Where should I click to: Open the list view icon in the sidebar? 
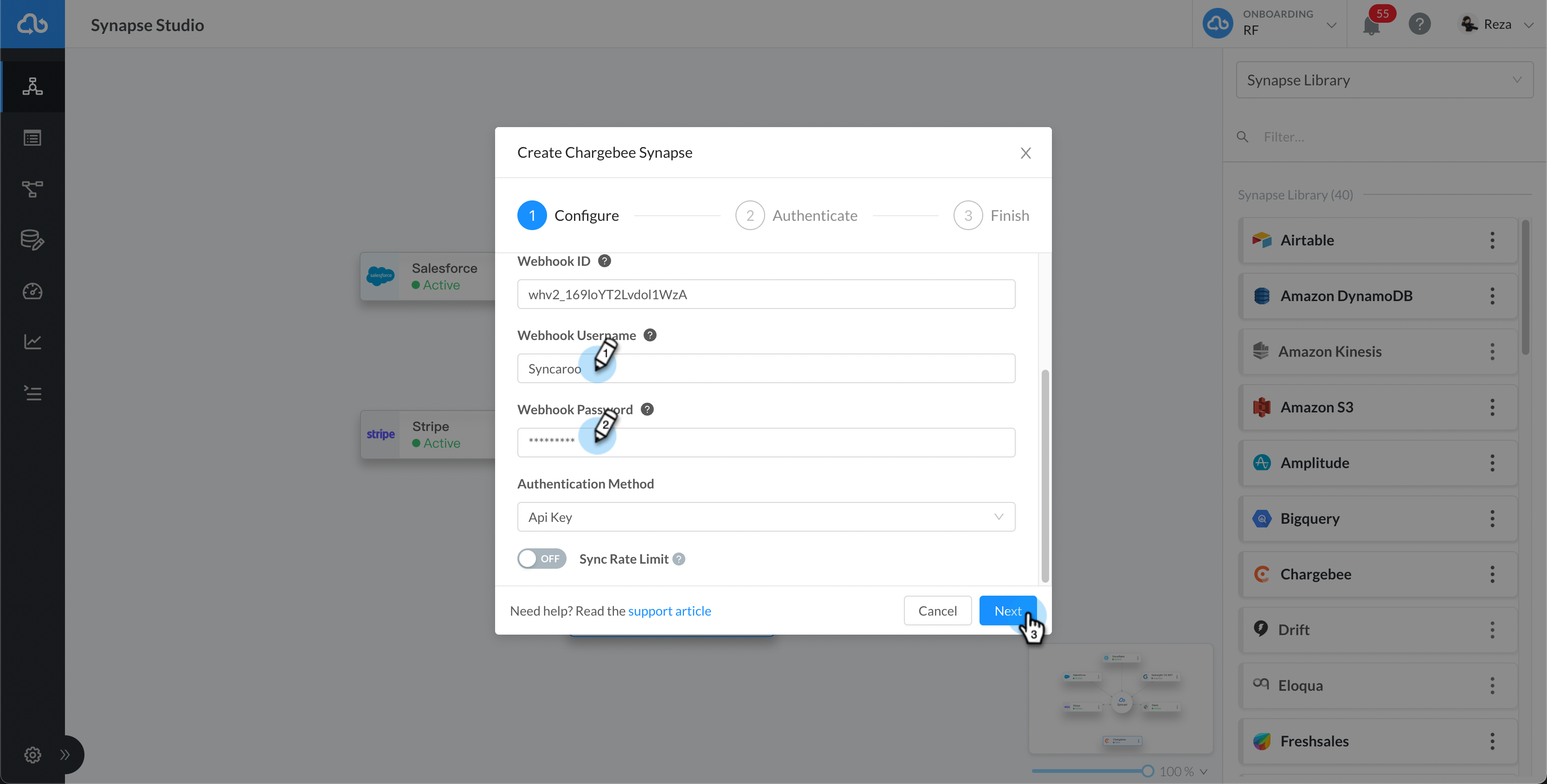(x=32, y=138)
